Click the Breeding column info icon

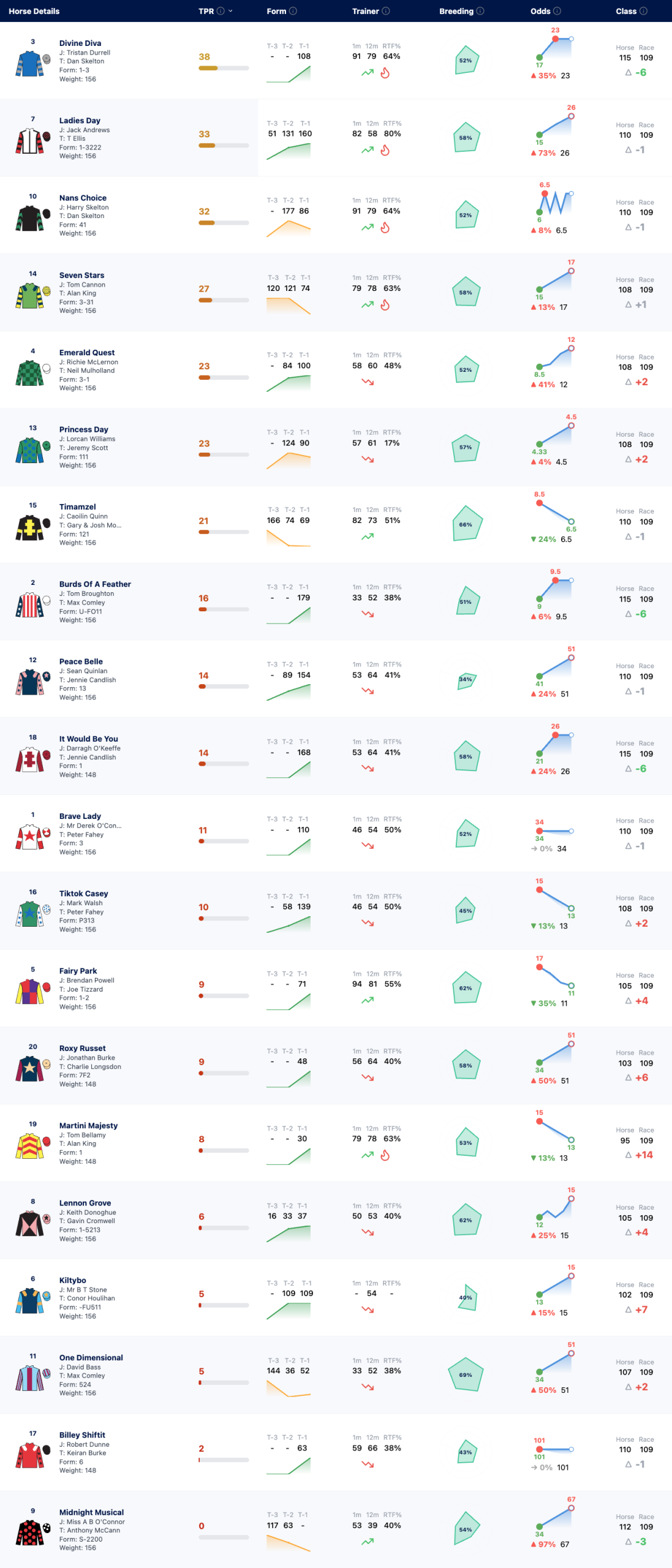tap(480, 11)
